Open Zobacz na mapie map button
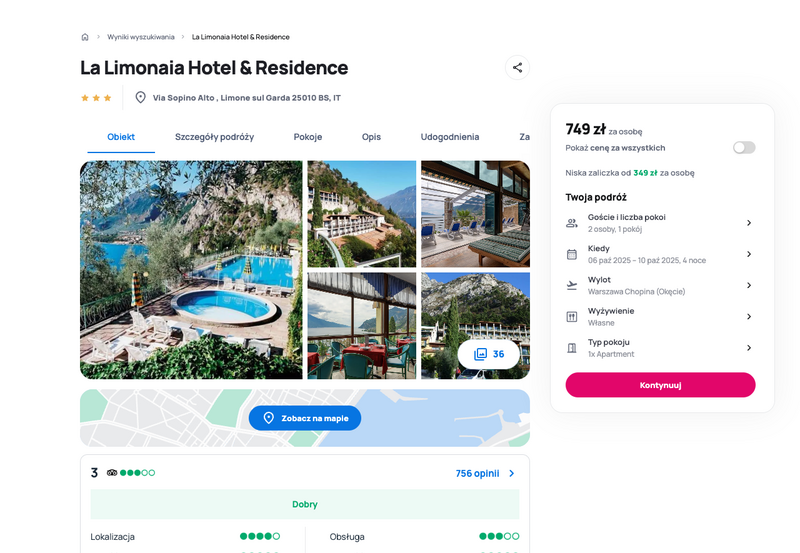Image resolution: width=800 pixels, height=553 pixels. click(305, 418)
